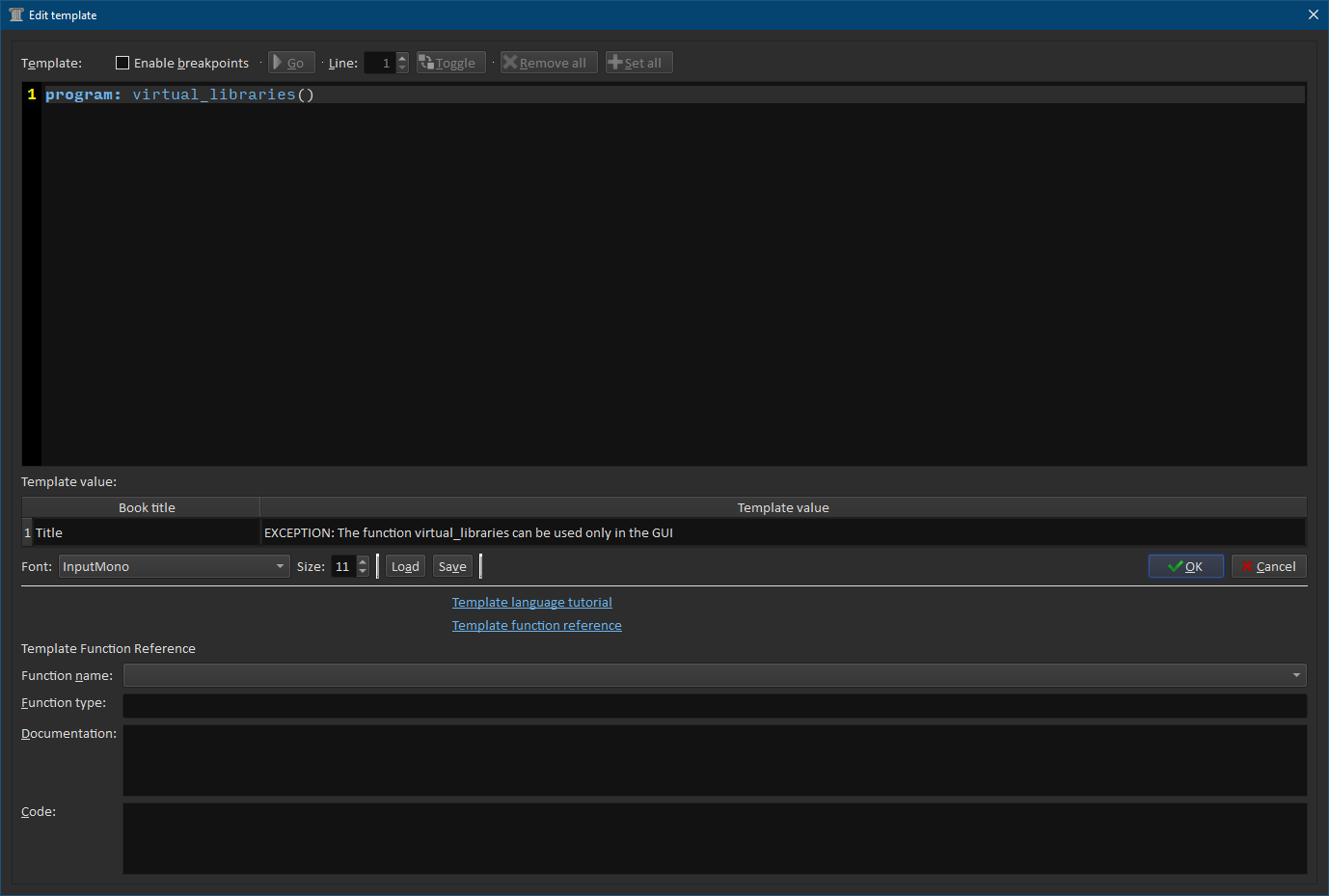This screenshot has width=1329, height=896.
Task: Increase the font size
Action: click(x=363, y=561)
